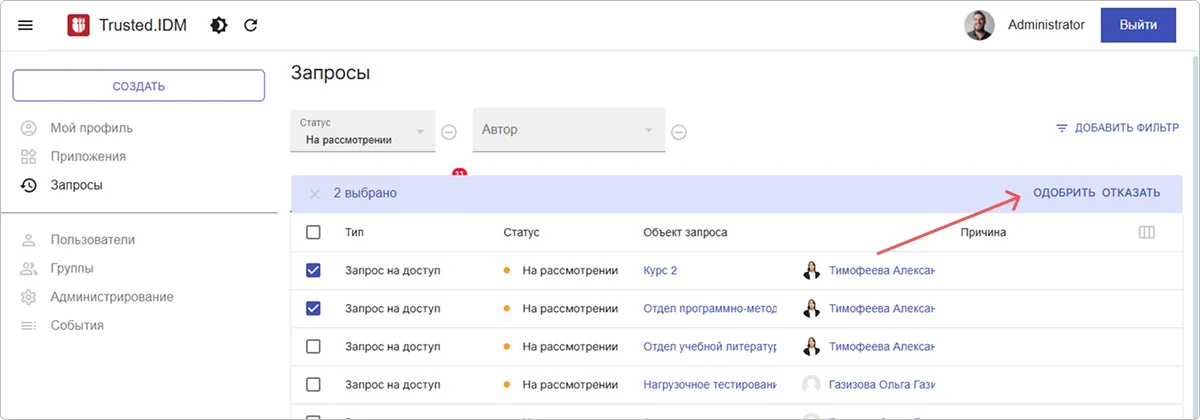Viewport: 1200px width, 420px height.
Task: Open the Нагрузочное тестирование request link
Action: [710, 384]
